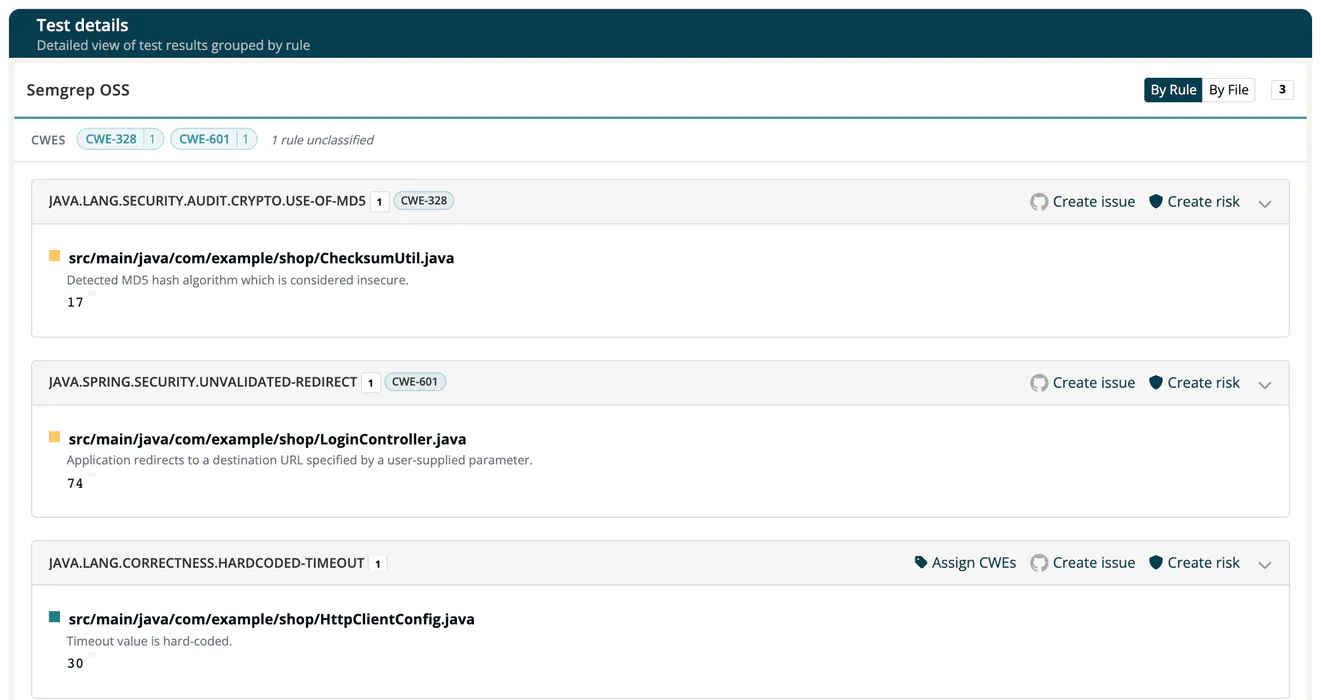Filter by CWE-328 chip

[x=120, y=139]
